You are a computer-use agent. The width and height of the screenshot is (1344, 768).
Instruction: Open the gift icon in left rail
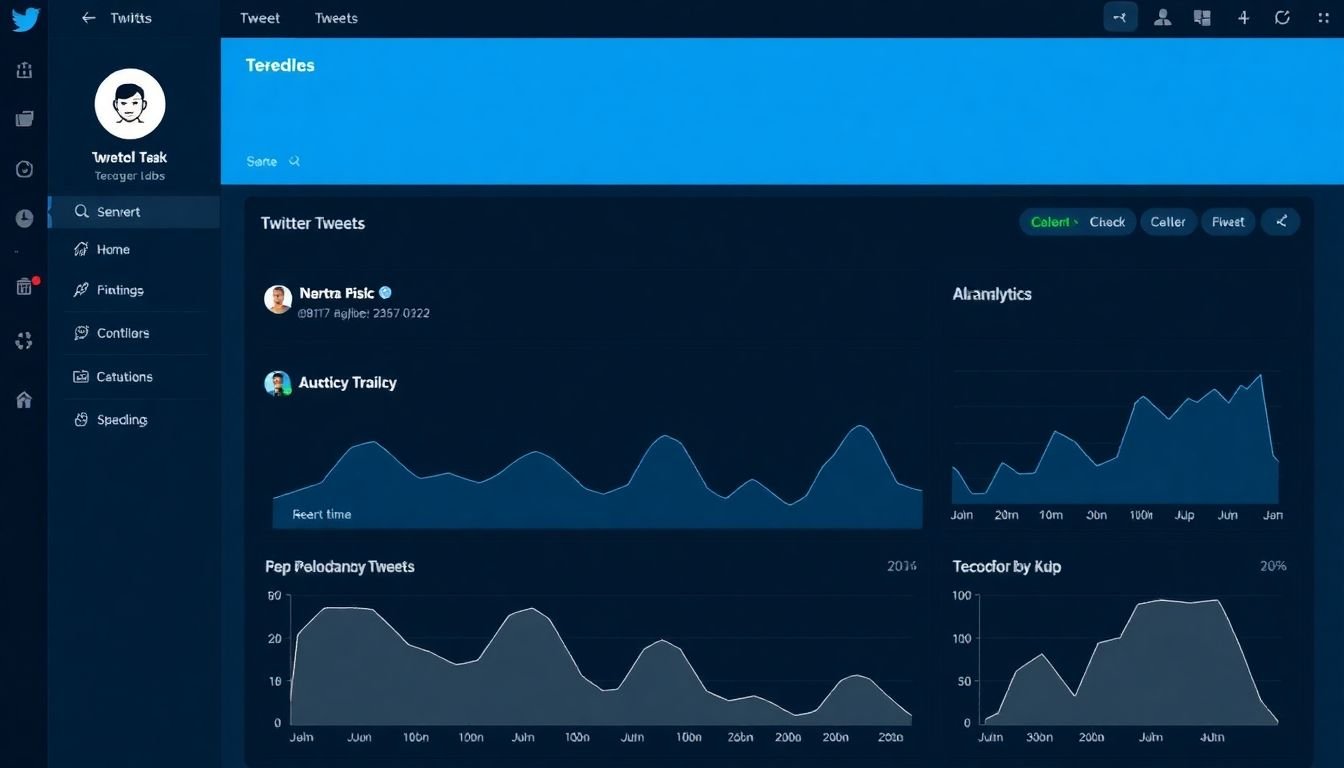[25, 70]
